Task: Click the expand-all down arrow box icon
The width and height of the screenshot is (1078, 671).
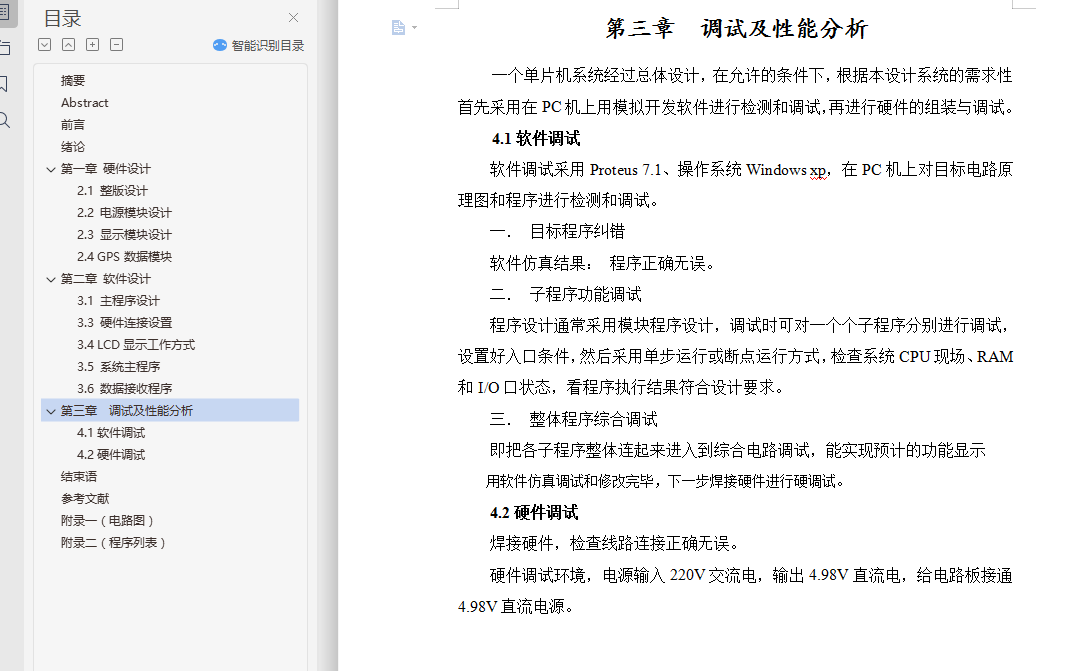Action: 45,45
